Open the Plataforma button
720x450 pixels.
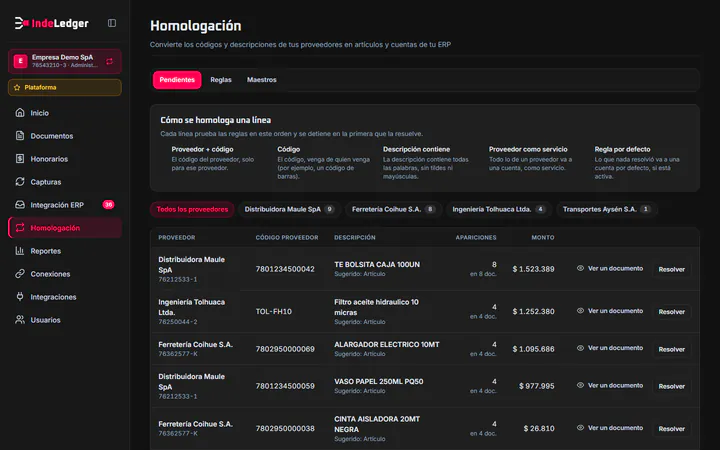65,87
